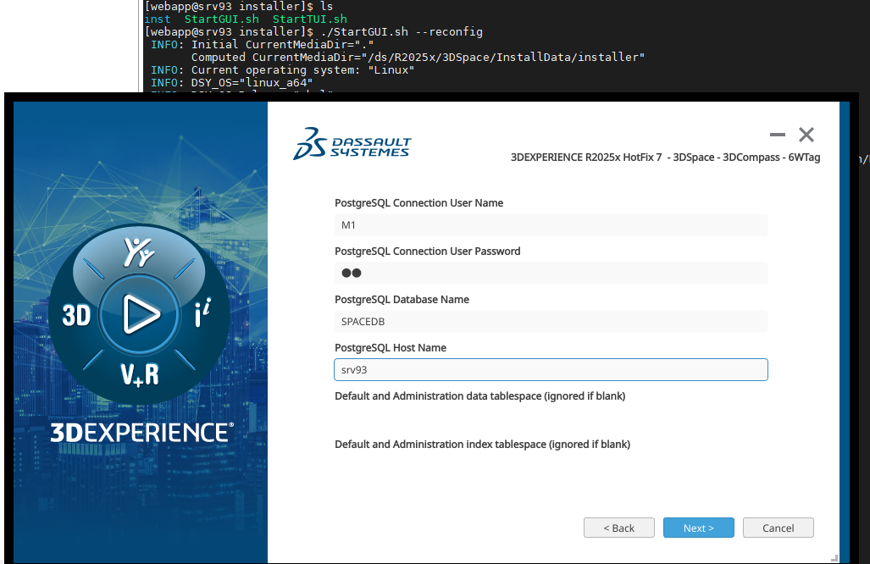Click the V+R quadrant of the compass
The height and width of the screenshot is (564, 870).
[x=140, y=374]
